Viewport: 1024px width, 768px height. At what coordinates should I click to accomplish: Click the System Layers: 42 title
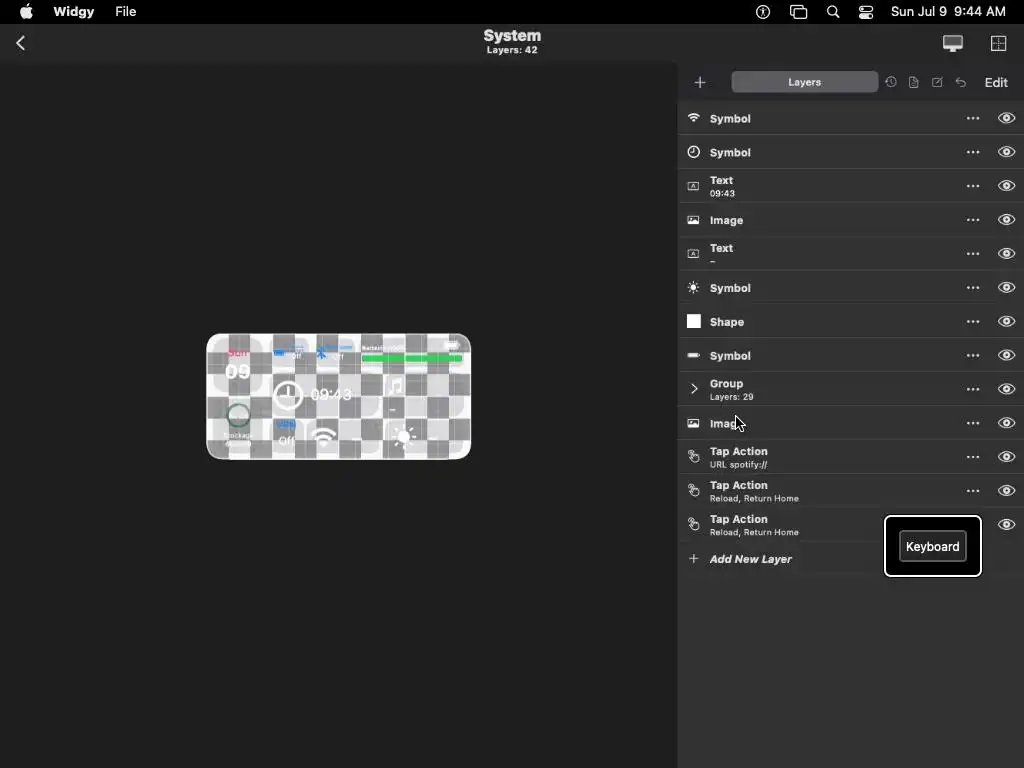[x=512, y=41]
